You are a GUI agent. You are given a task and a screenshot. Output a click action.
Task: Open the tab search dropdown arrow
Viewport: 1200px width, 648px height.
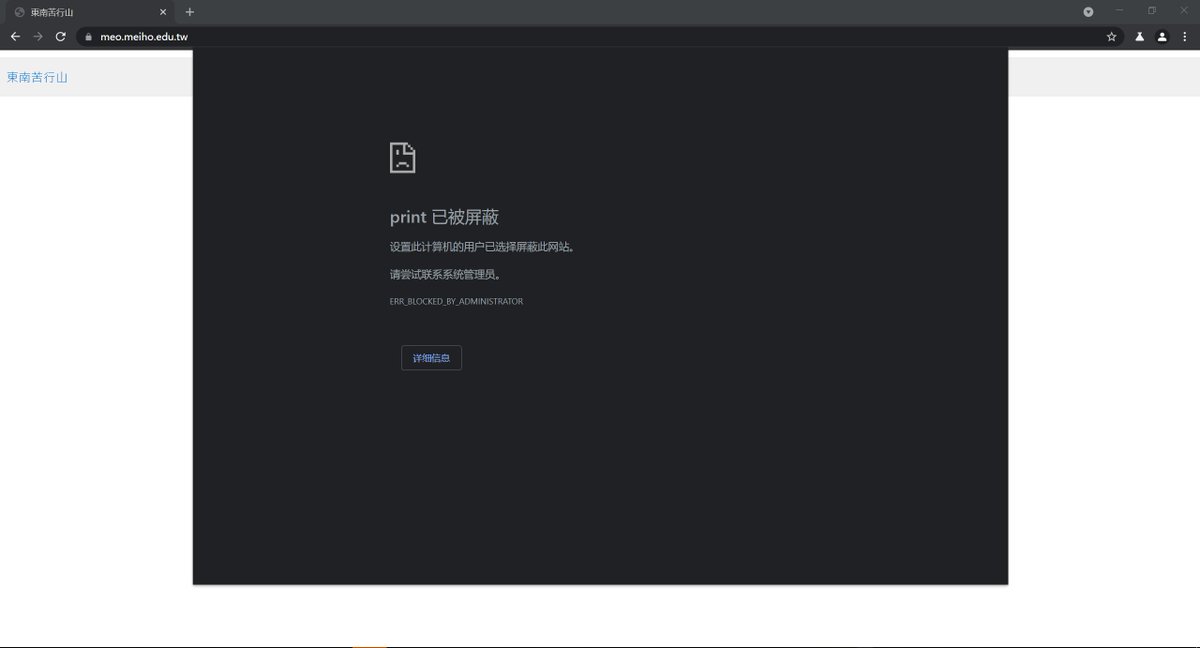click(1088, 12)
